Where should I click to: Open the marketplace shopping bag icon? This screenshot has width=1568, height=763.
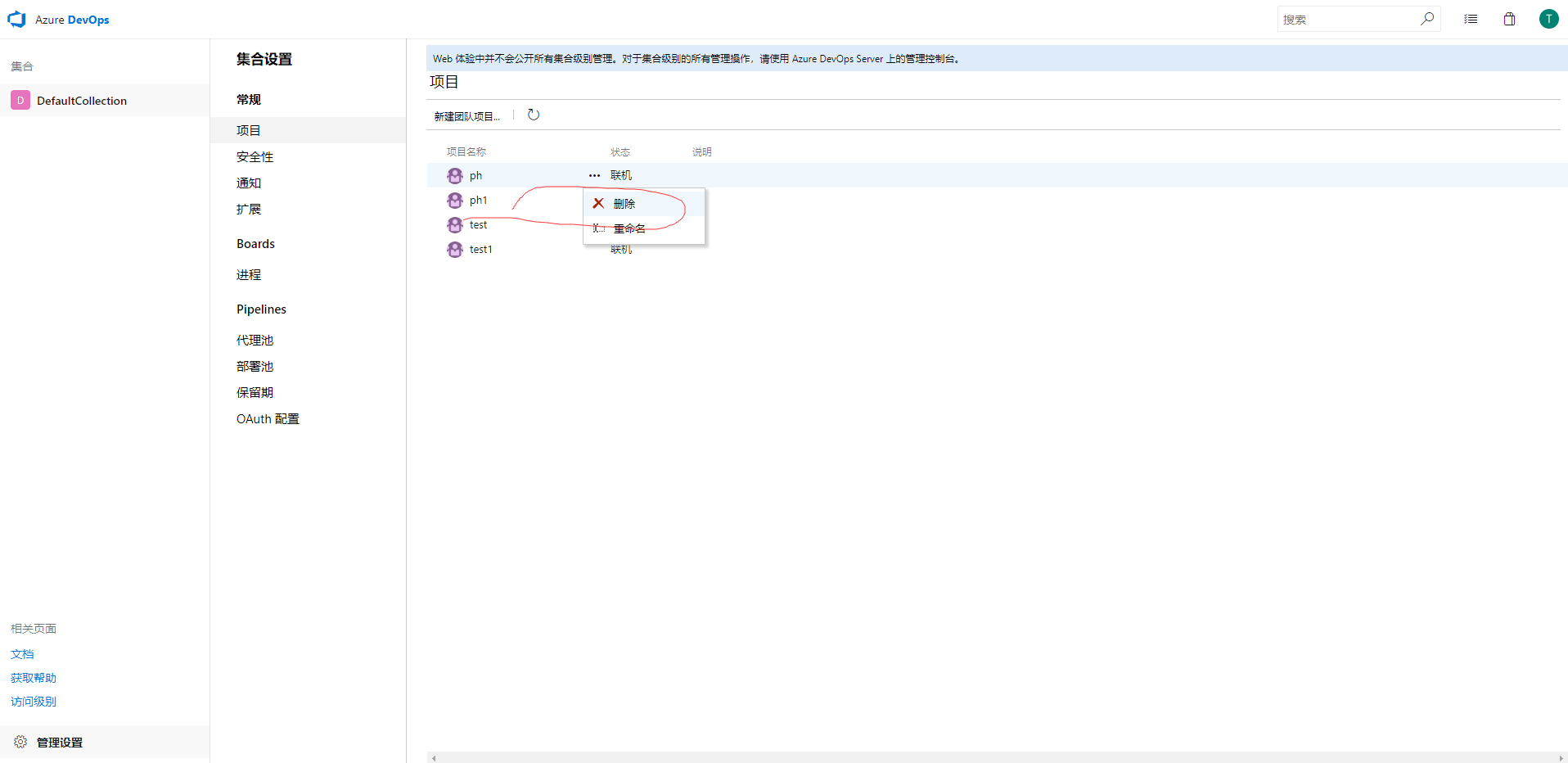1509,19
